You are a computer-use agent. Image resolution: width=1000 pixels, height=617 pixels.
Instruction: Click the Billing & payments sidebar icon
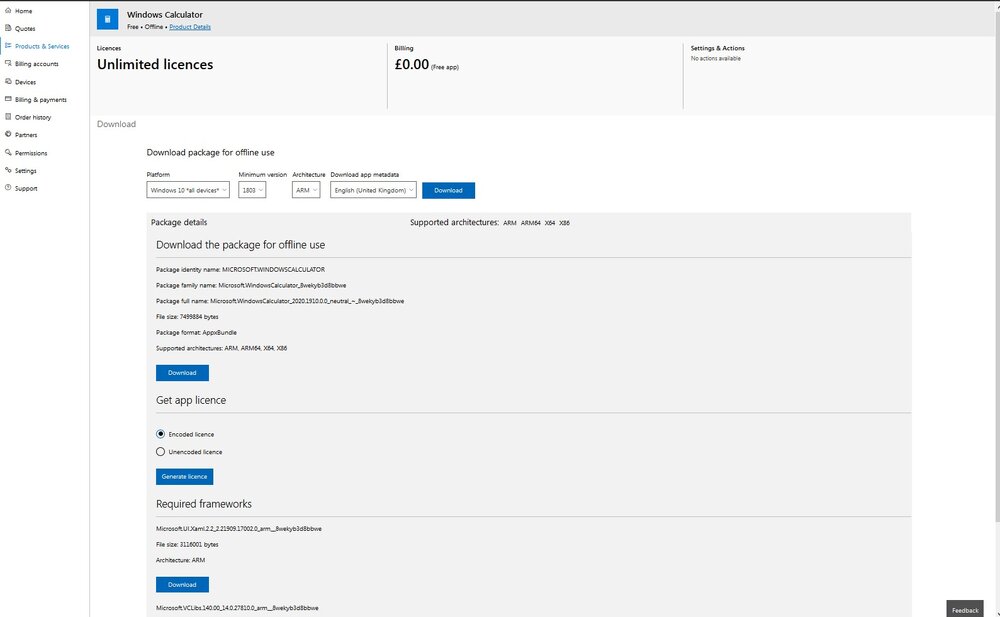tap(8, 99)
